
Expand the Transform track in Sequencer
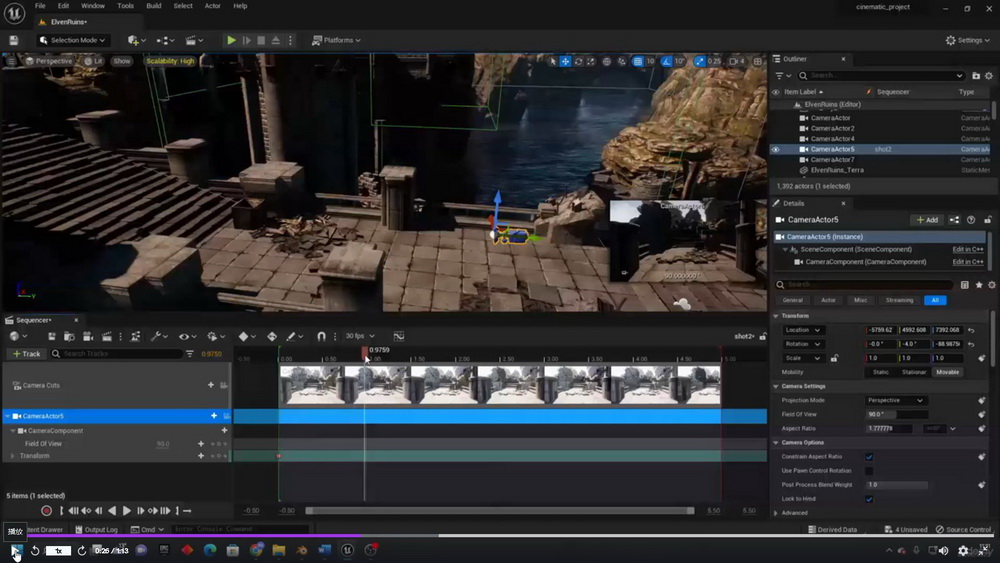[x=13, y=456]
